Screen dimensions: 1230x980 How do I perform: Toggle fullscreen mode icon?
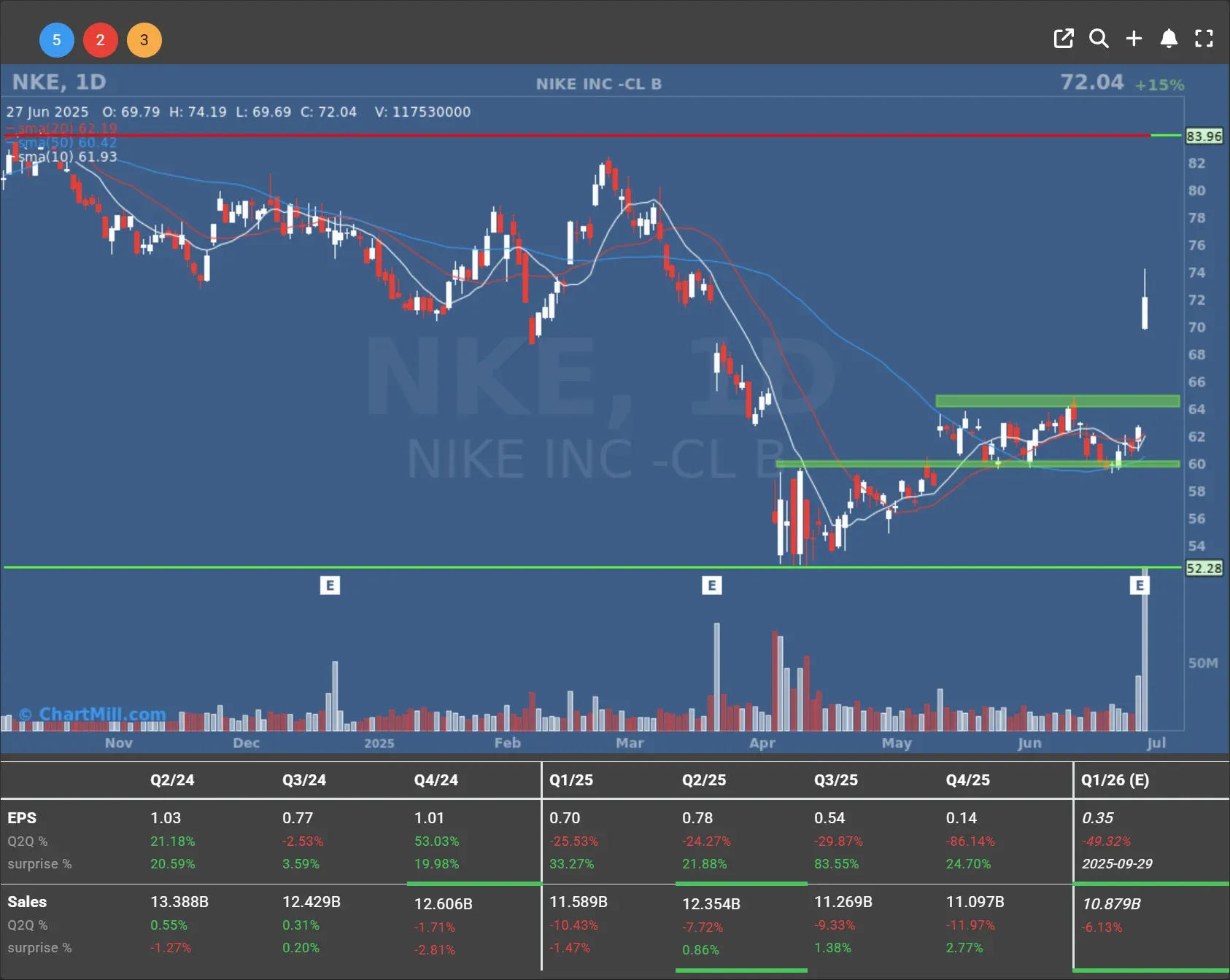click(x=1204, y=39)
